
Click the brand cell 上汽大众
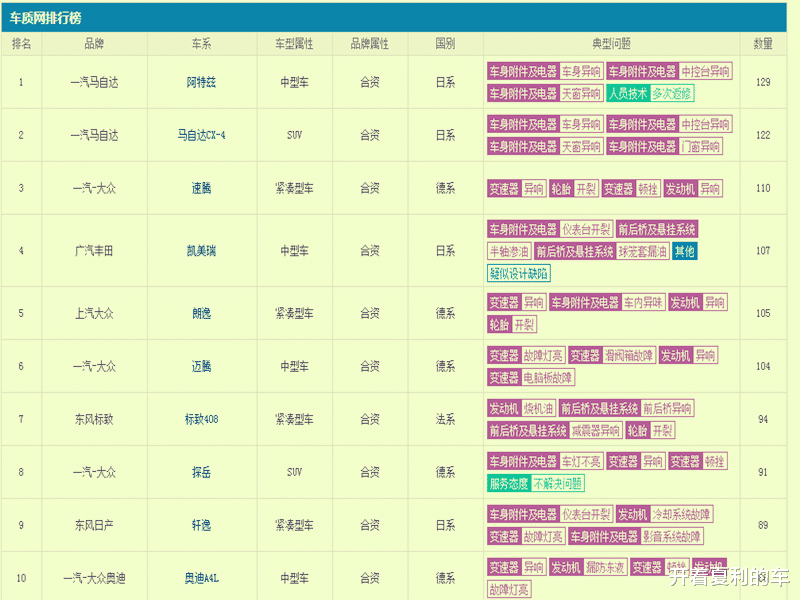click(x=94, y=313)
